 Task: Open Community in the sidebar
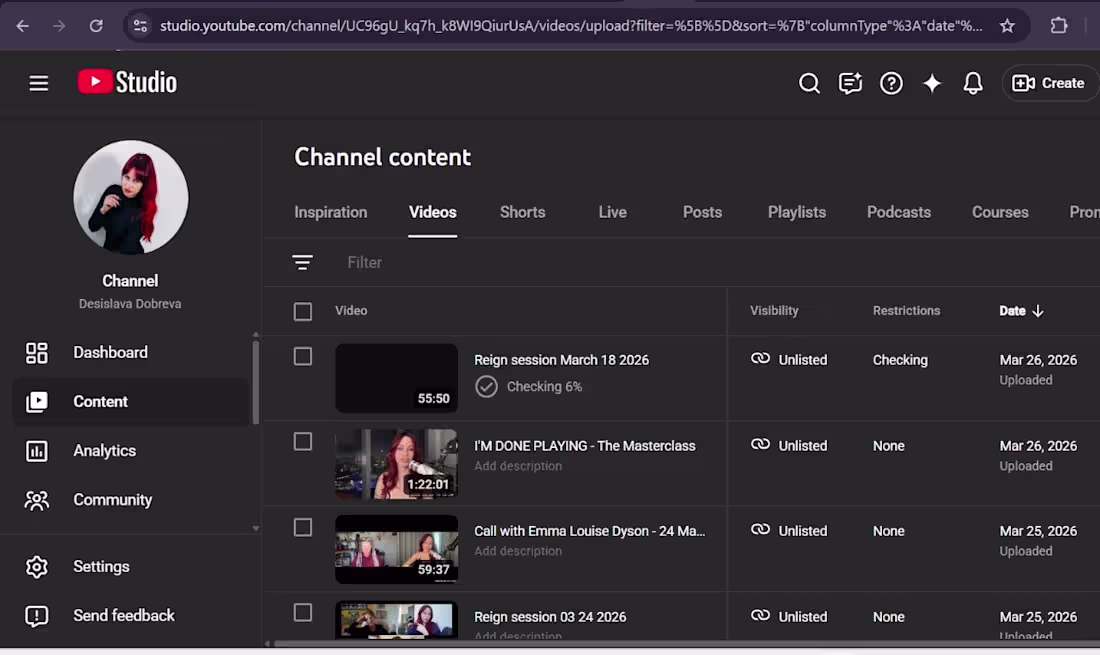130,499
